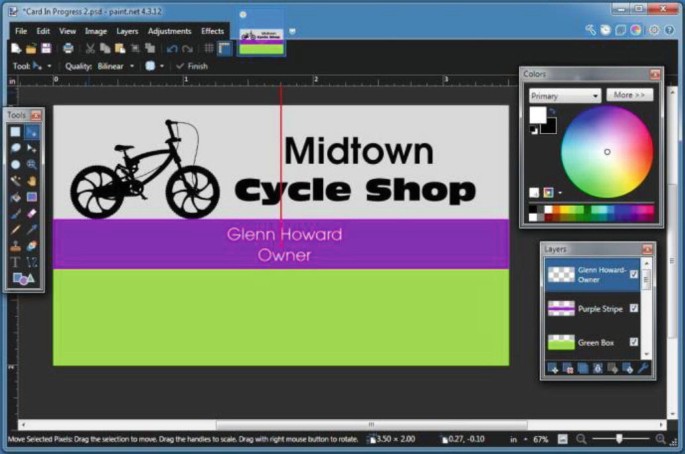Screen dimensions: 685x454
Task: Choose the Text tool in Tools panel
Action: 15,262
